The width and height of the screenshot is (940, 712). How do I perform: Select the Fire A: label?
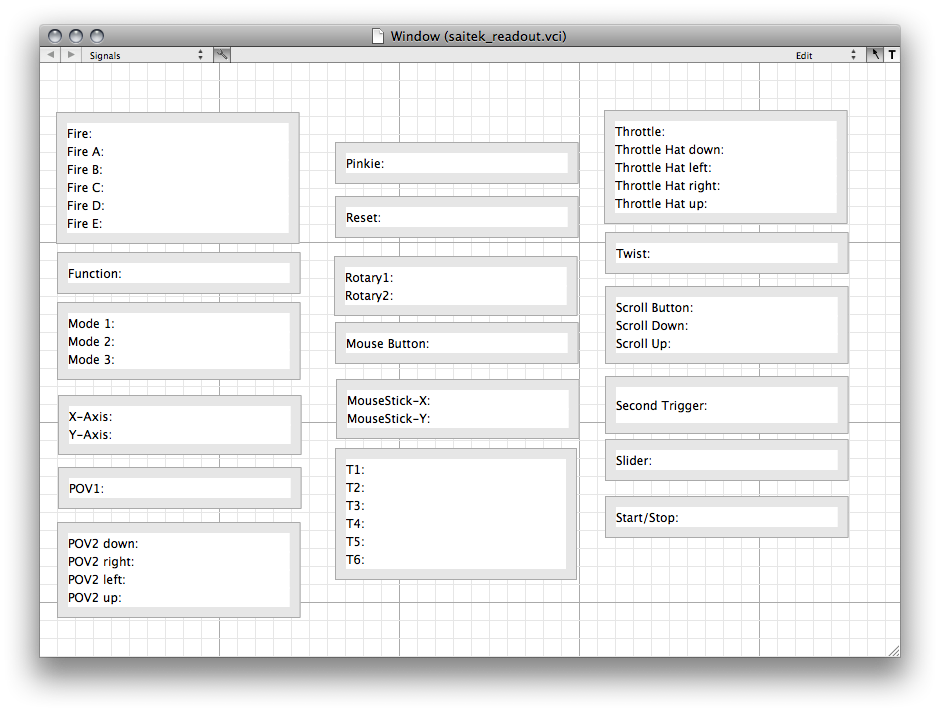click(85, 152)
